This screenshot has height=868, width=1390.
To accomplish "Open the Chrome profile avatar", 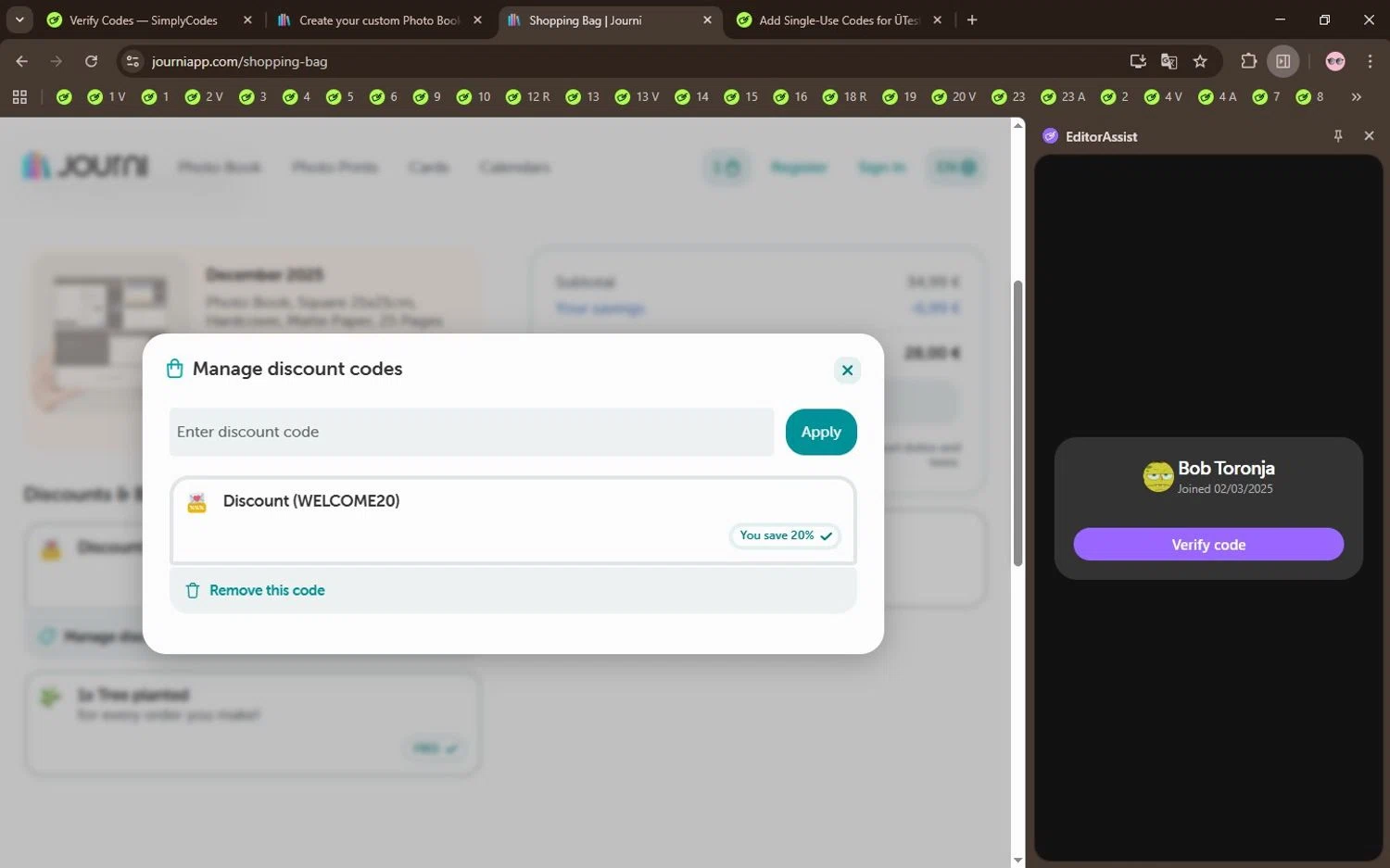I will 1335,61.
